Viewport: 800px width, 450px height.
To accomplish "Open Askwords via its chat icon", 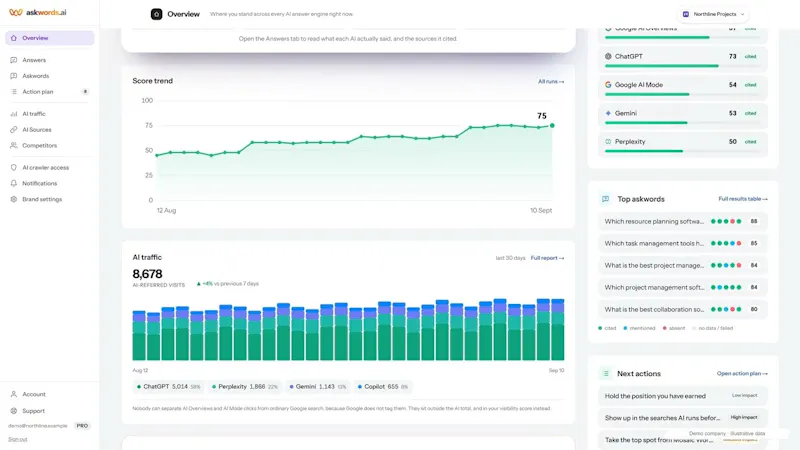I will pos(14,76).
